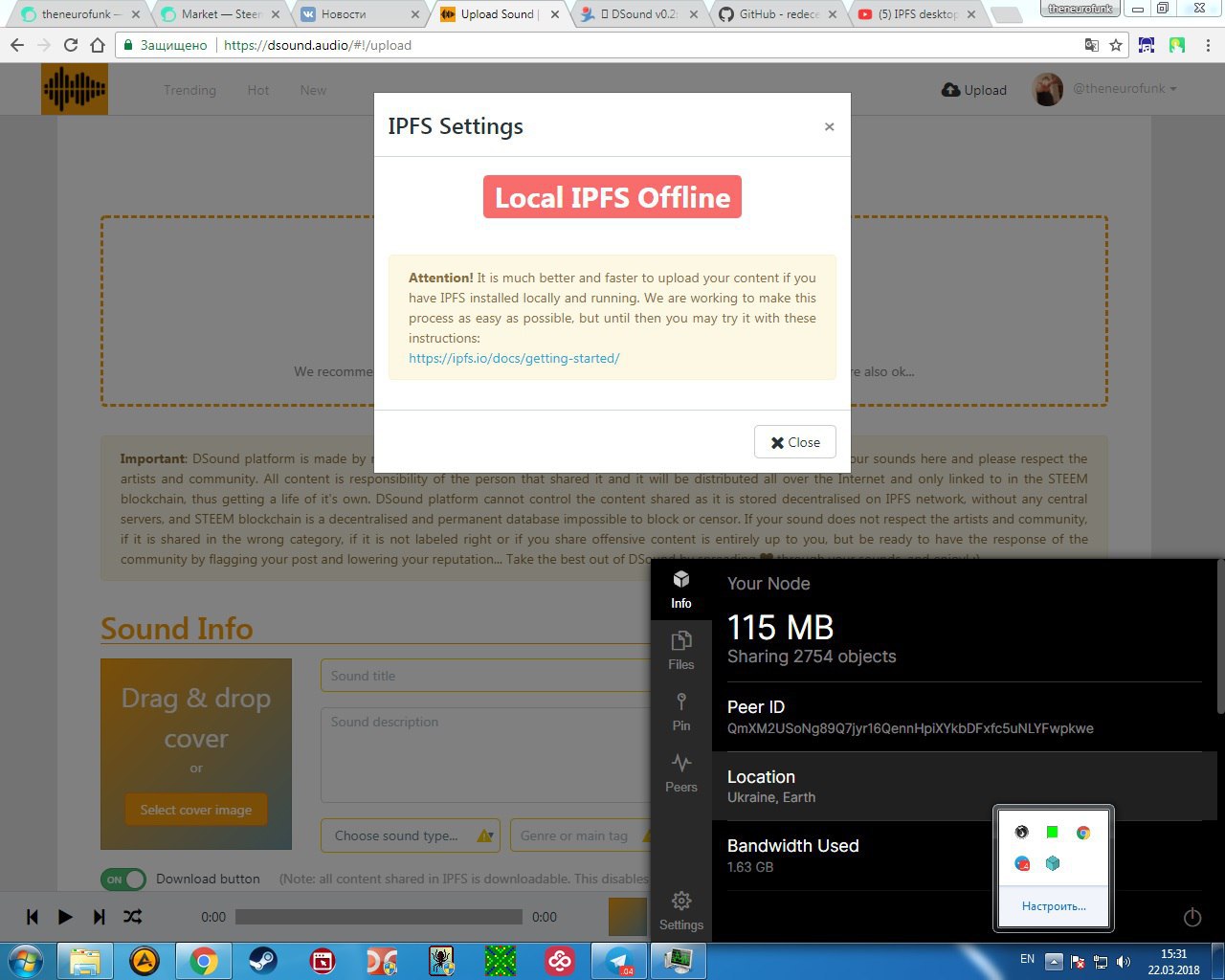
Task: Click the Select cover image button
Action: click(196, 810)
